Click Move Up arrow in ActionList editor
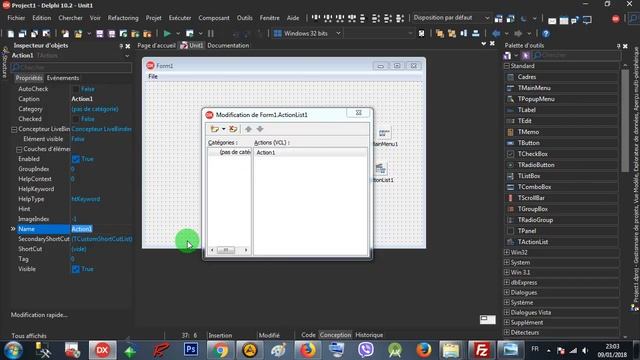 tap(248, 129)
